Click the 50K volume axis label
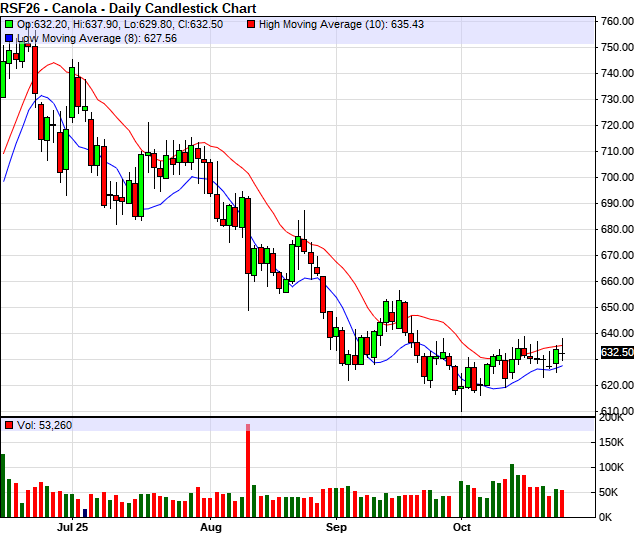 click(613, 492)
